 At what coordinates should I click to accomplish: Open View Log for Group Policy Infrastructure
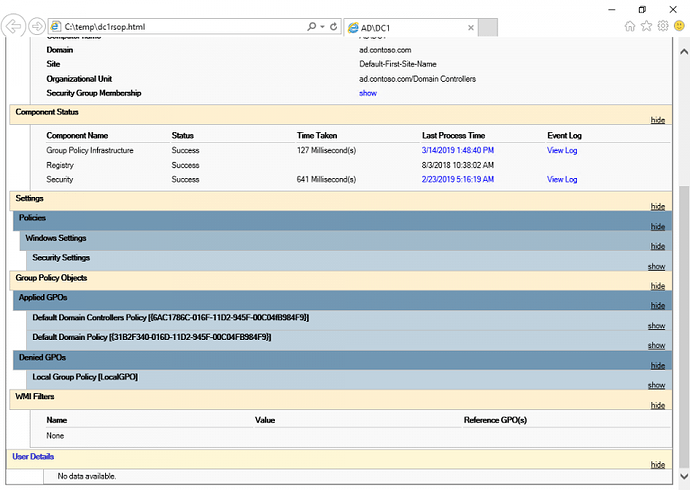562,150
